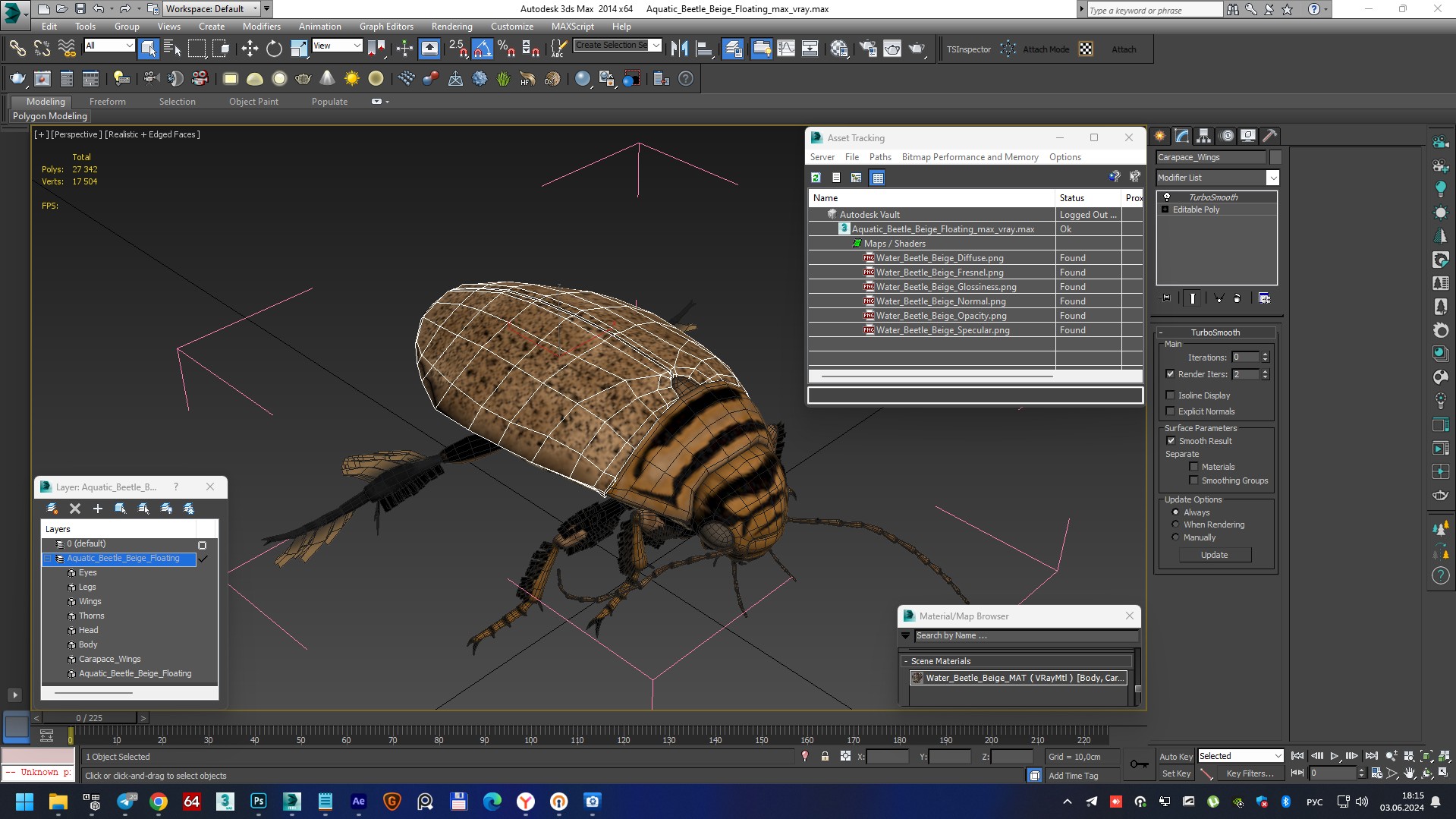Select the Move tool in main toolbar
This screenshot has height=819, width=1456.
(x=250, y=49)
